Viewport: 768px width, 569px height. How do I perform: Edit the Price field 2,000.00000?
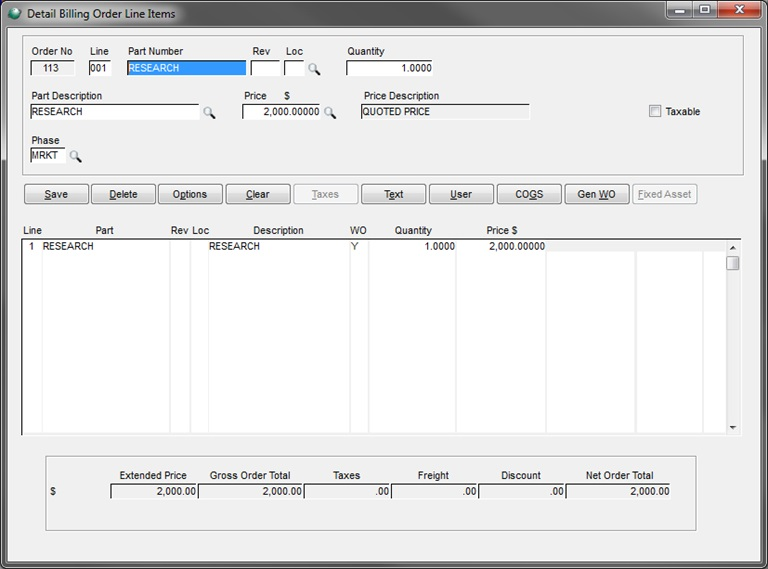point(281,112)
